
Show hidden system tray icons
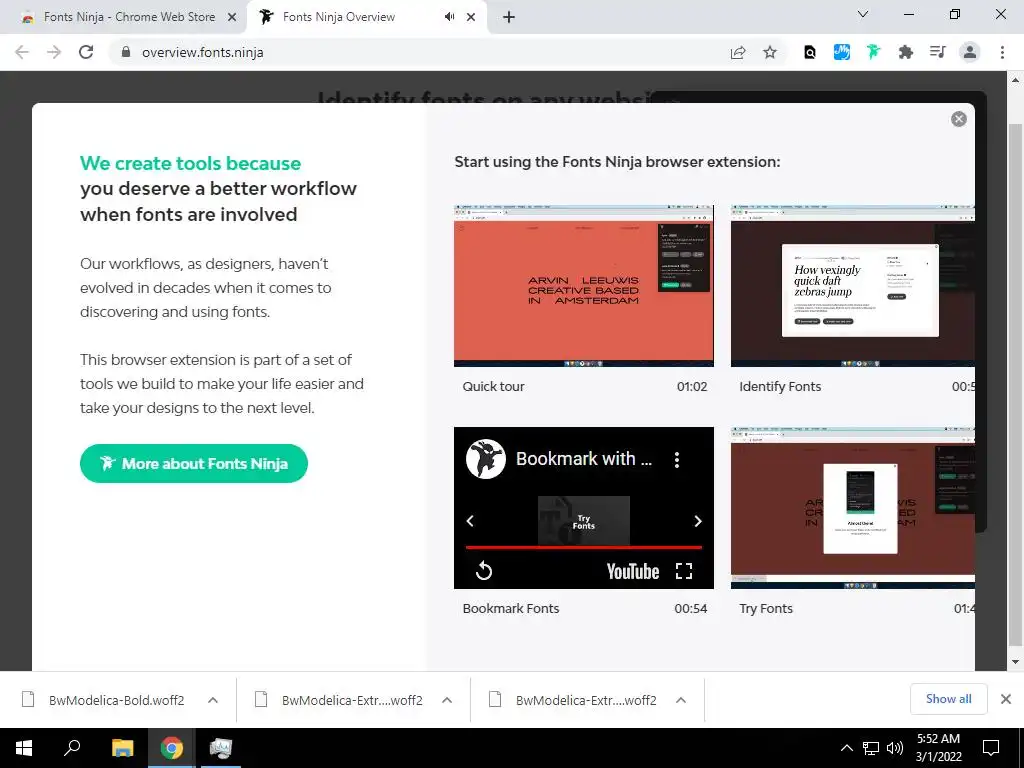(x=846, y=748)
